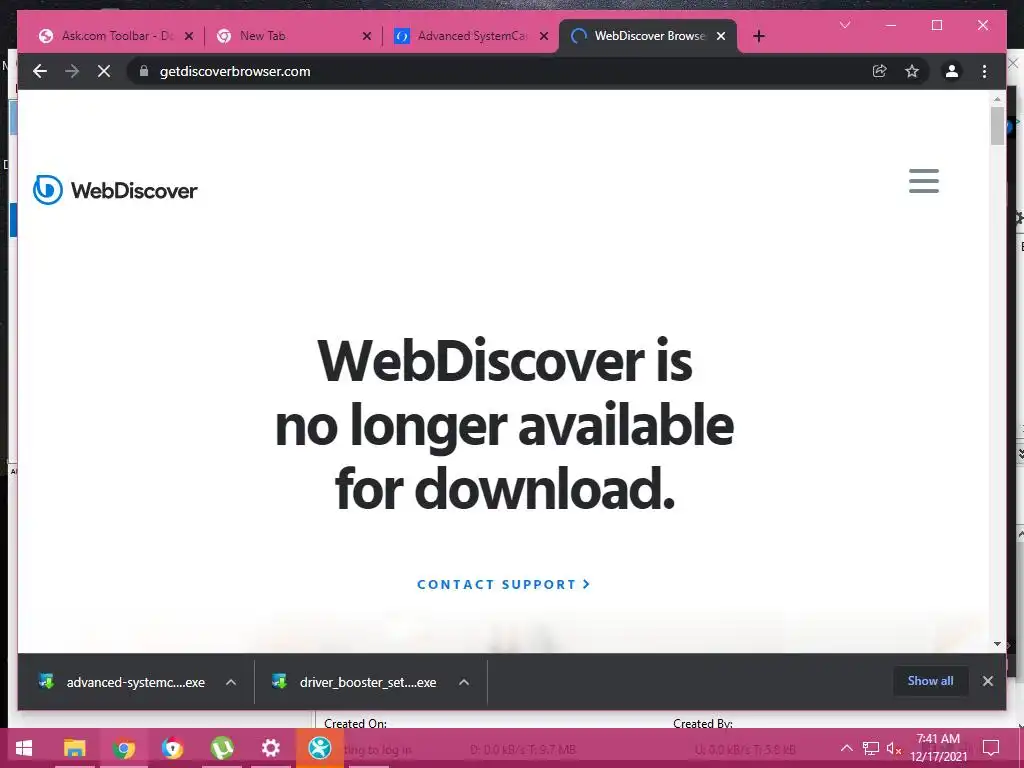Open the advanced-systemc....exe download

click(123, 682)
